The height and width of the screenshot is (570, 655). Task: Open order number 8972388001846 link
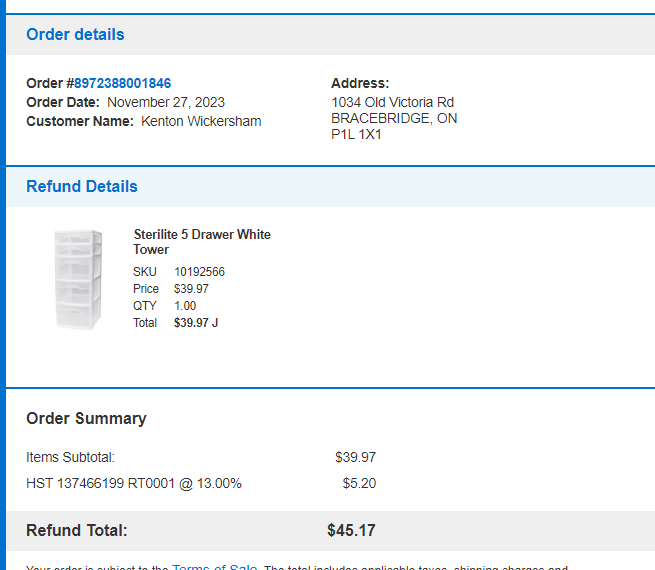tap(122, 83)
